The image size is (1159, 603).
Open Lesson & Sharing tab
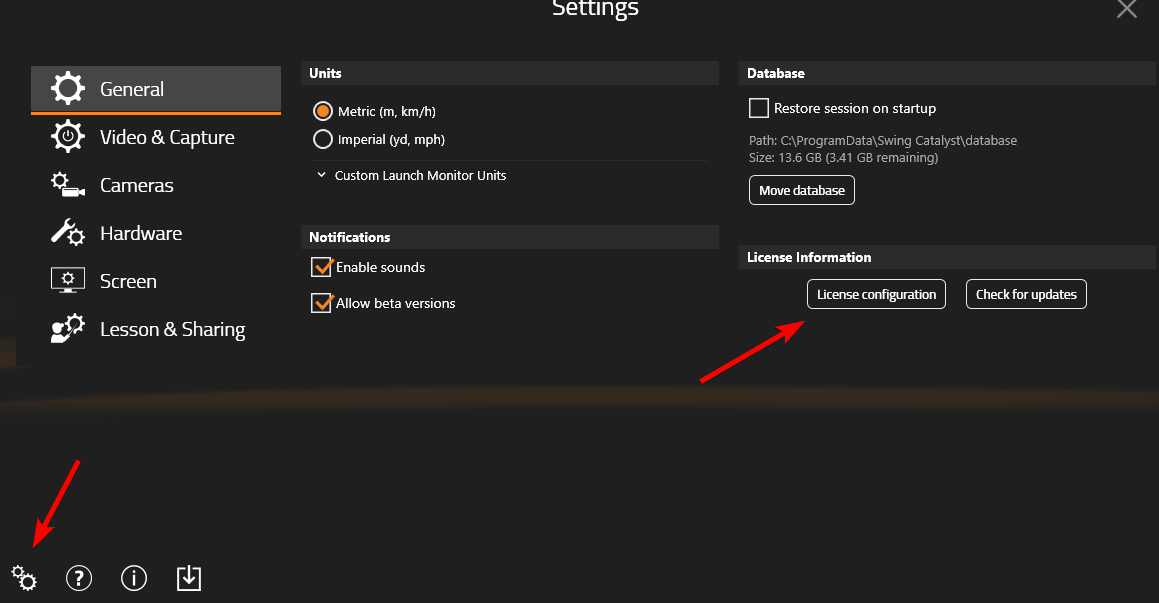click(x=156, y=330)
